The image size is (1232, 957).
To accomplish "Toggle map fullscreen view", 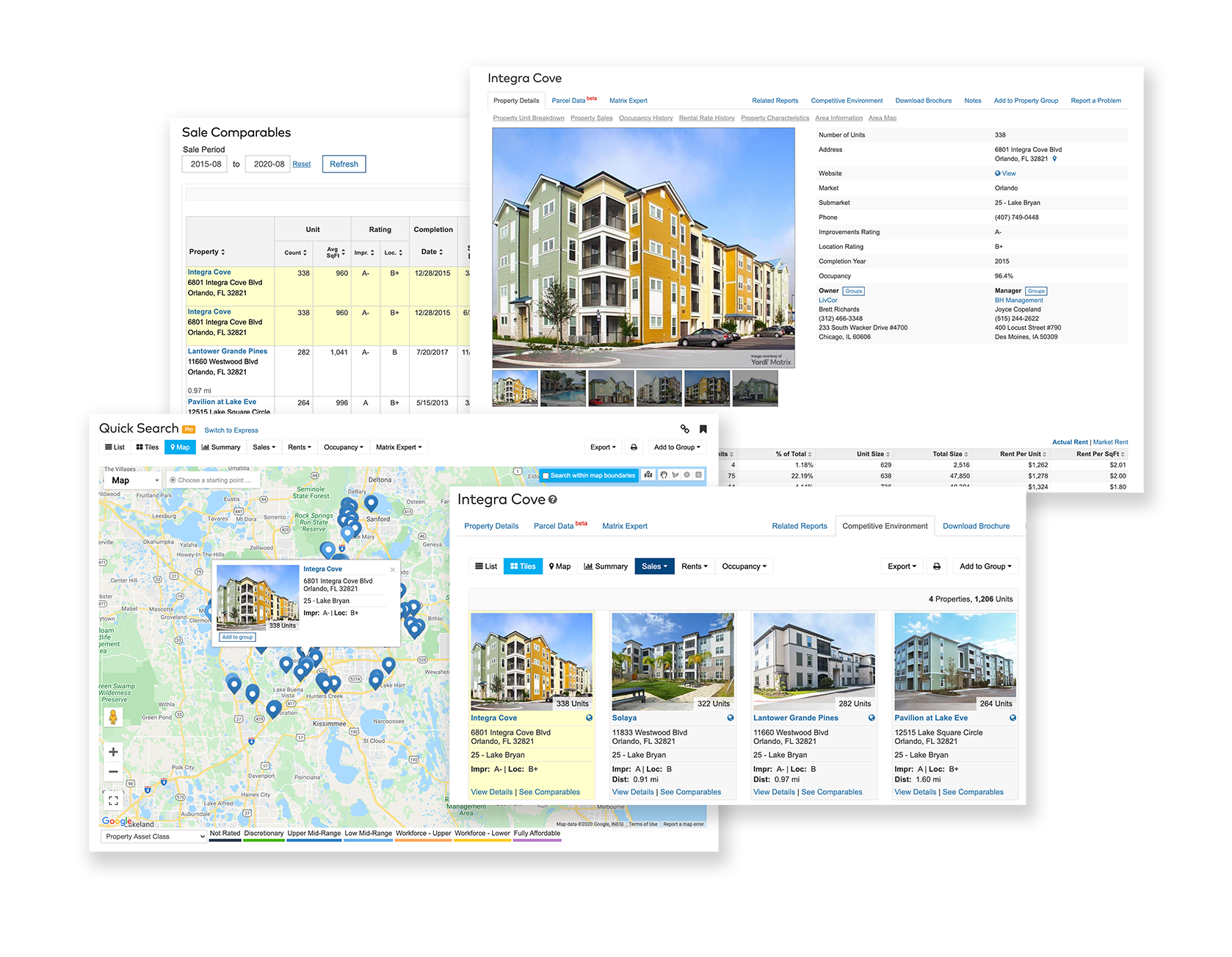I will (x=113, y=801).
